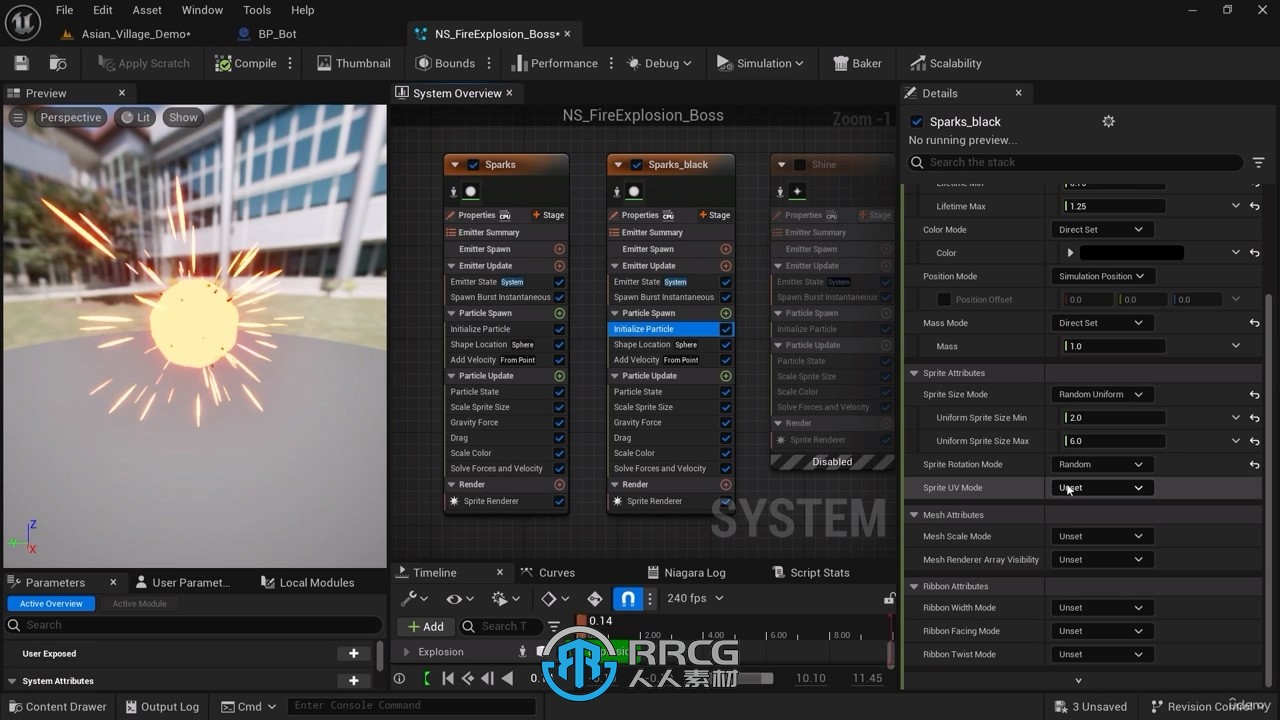Reset Sprite Size Mode to default arrow
1280x720 pixels.
(1255, 394)
